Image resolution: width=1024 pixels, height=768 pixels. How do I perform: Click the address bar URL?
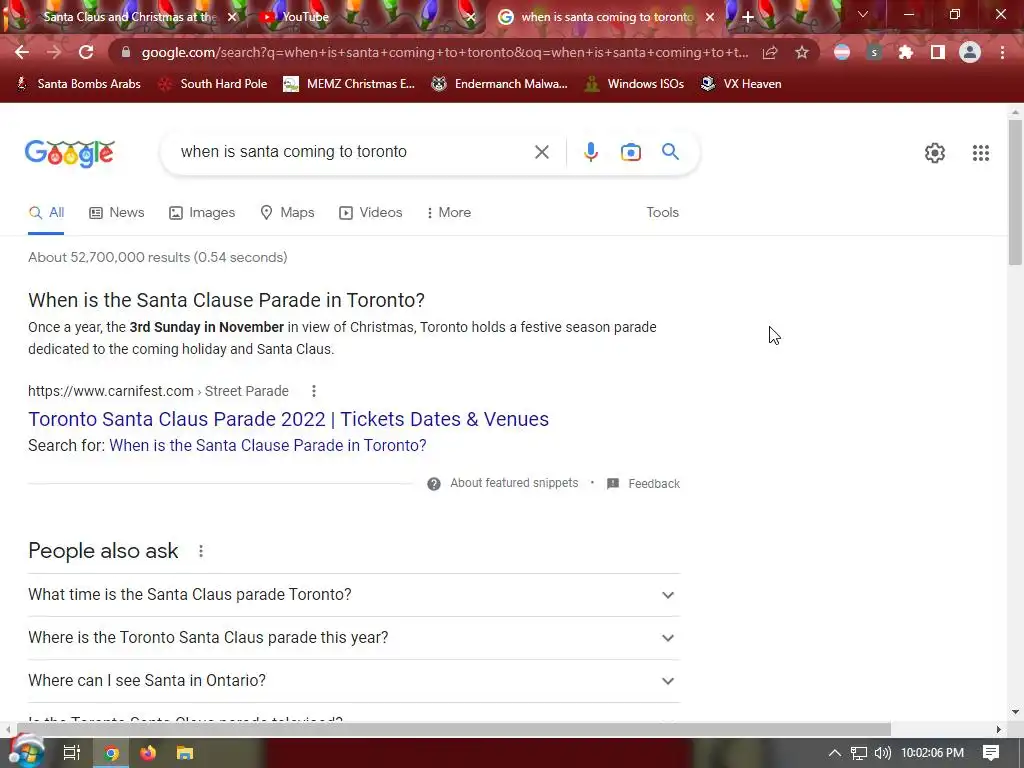[x=444, y=52]
